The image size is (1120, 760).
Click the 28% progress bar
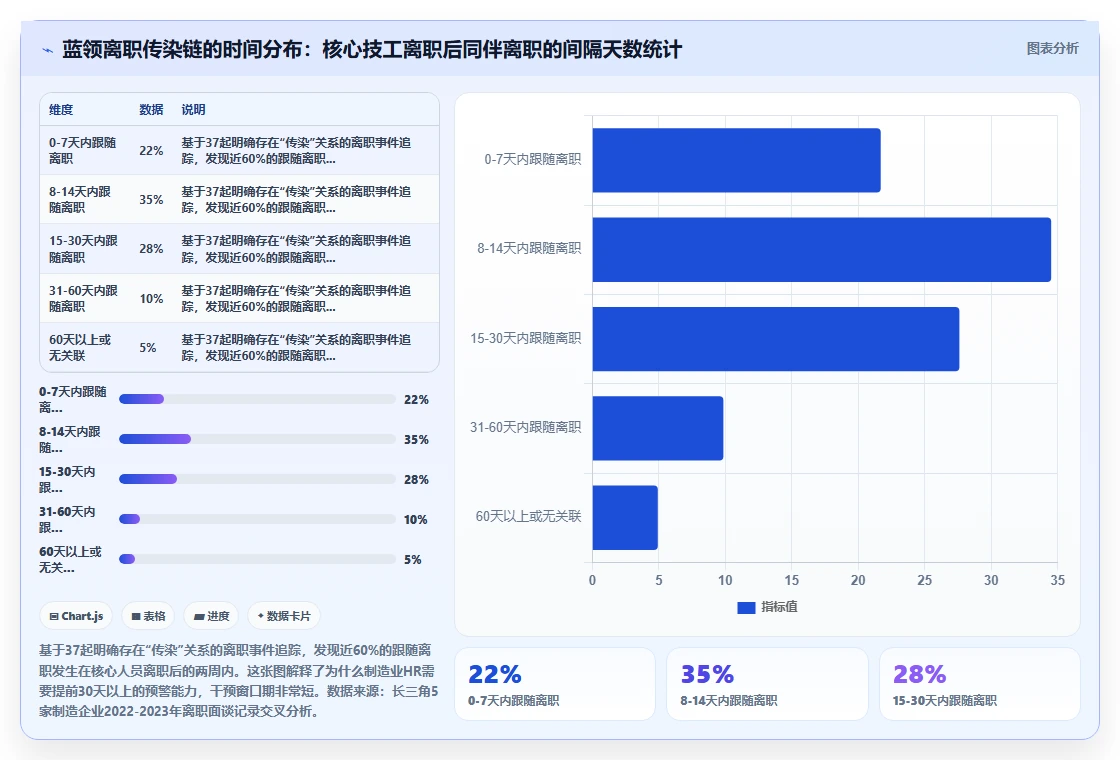pos(257,479)
